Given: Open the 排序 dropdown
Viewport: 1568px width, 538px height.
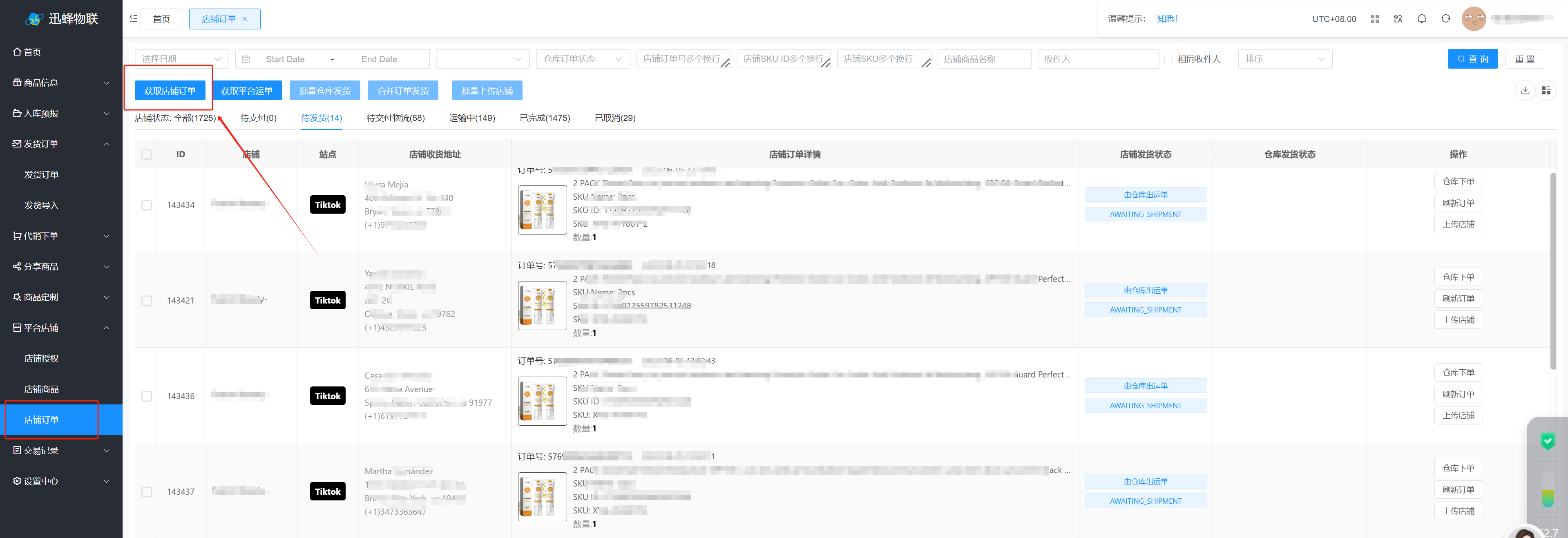Looking at the screenshot, I should click(x=1285, y=59).
